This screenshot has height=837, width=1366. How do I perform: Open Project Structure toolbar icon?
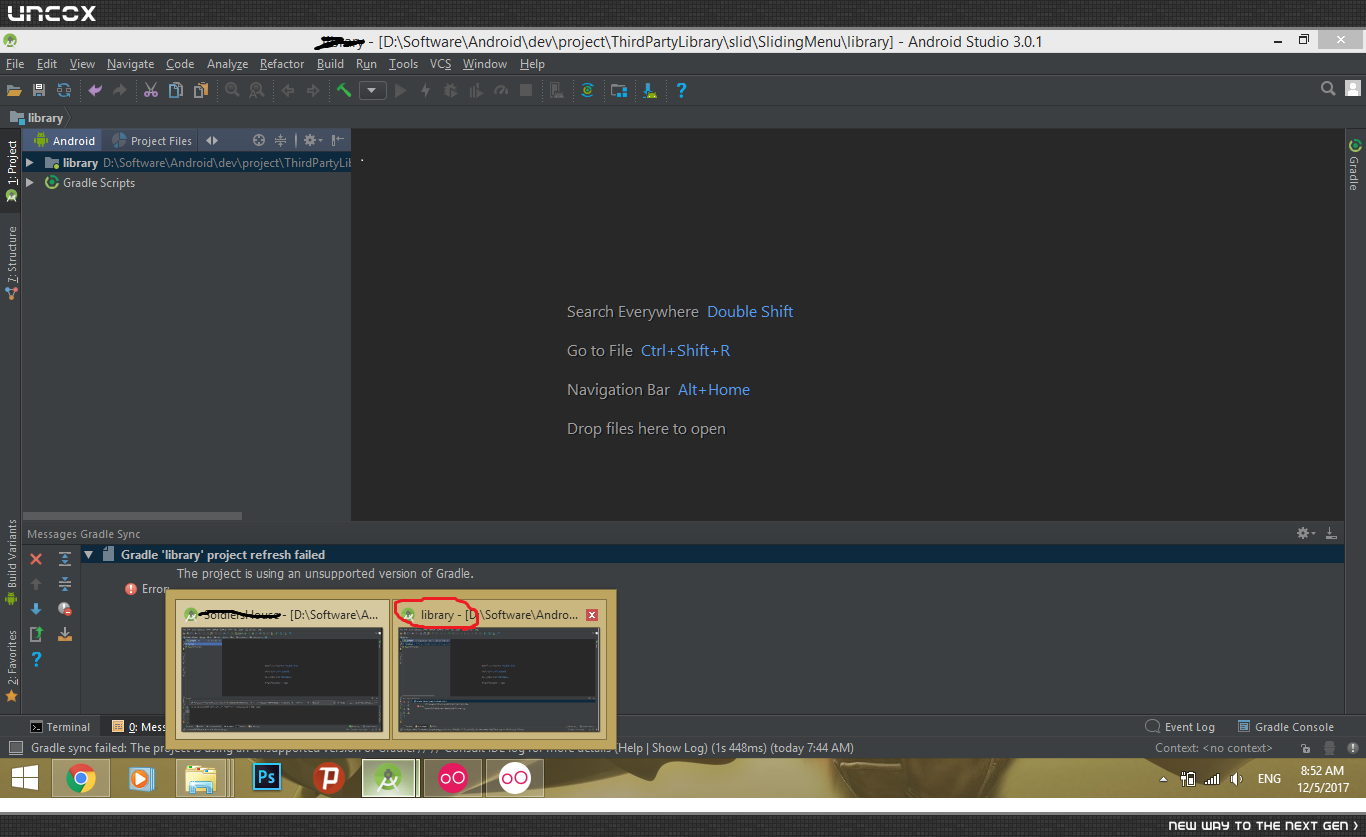[x=619, y=90]
